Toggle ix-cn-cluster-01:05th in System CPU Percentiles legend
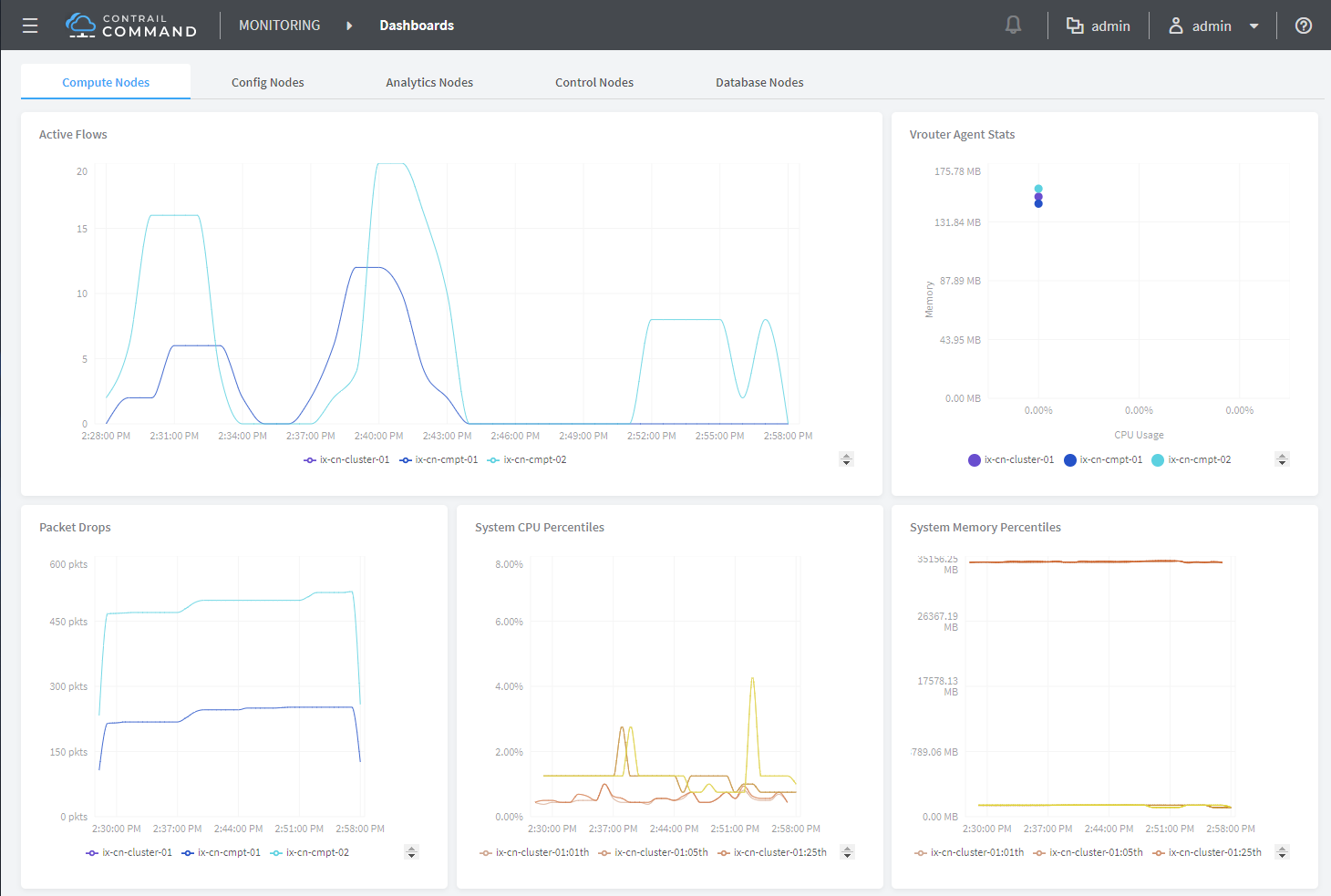Image resolution: width=1331 pixels, height=896 pixels. coord(653,852)
